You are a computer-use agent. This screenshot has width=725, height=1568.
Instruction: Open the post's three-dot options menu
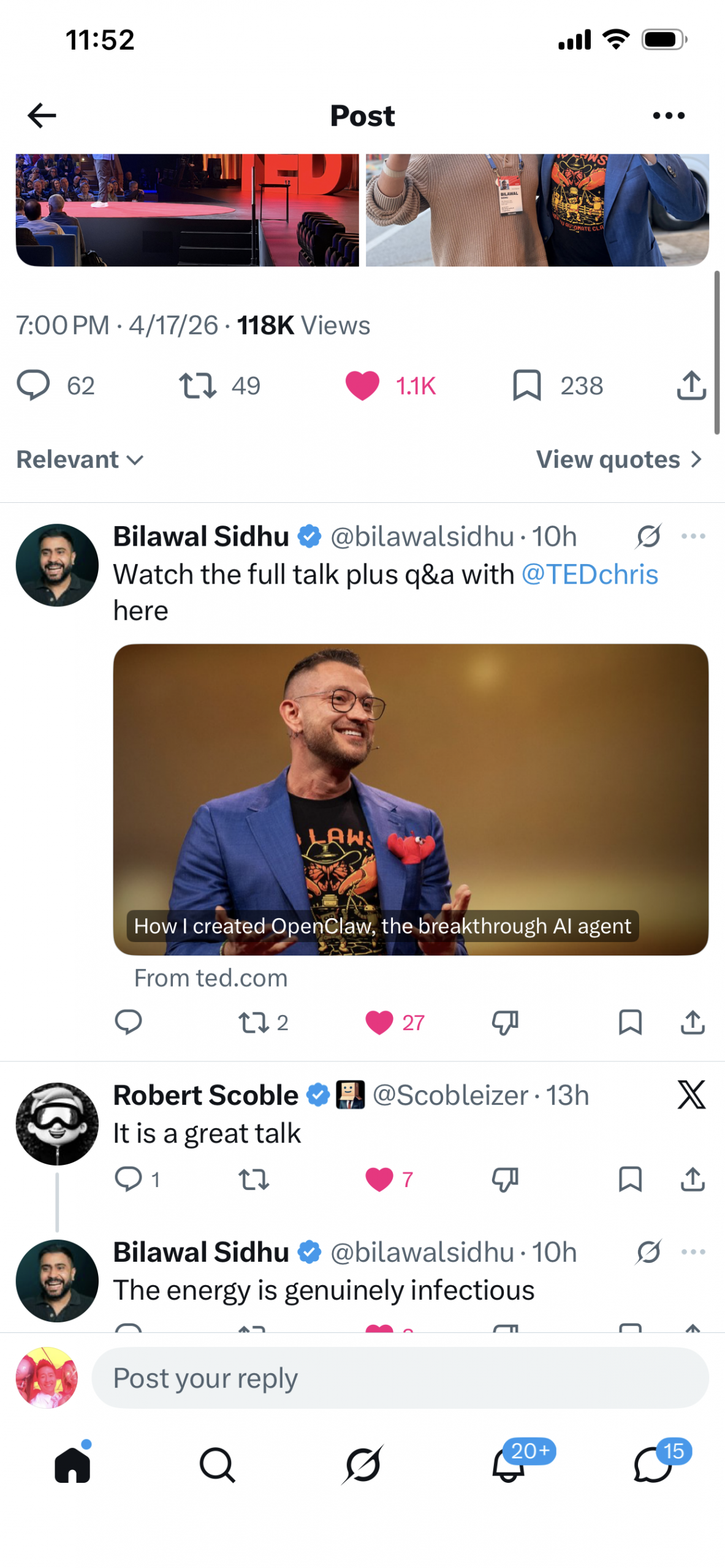(x=668, y=116)
